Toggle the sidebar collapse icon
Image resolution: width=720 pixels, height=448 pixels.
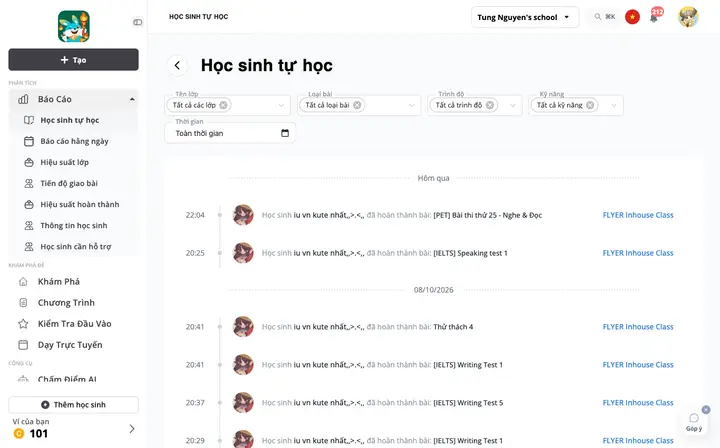click(x=137, y=22)
